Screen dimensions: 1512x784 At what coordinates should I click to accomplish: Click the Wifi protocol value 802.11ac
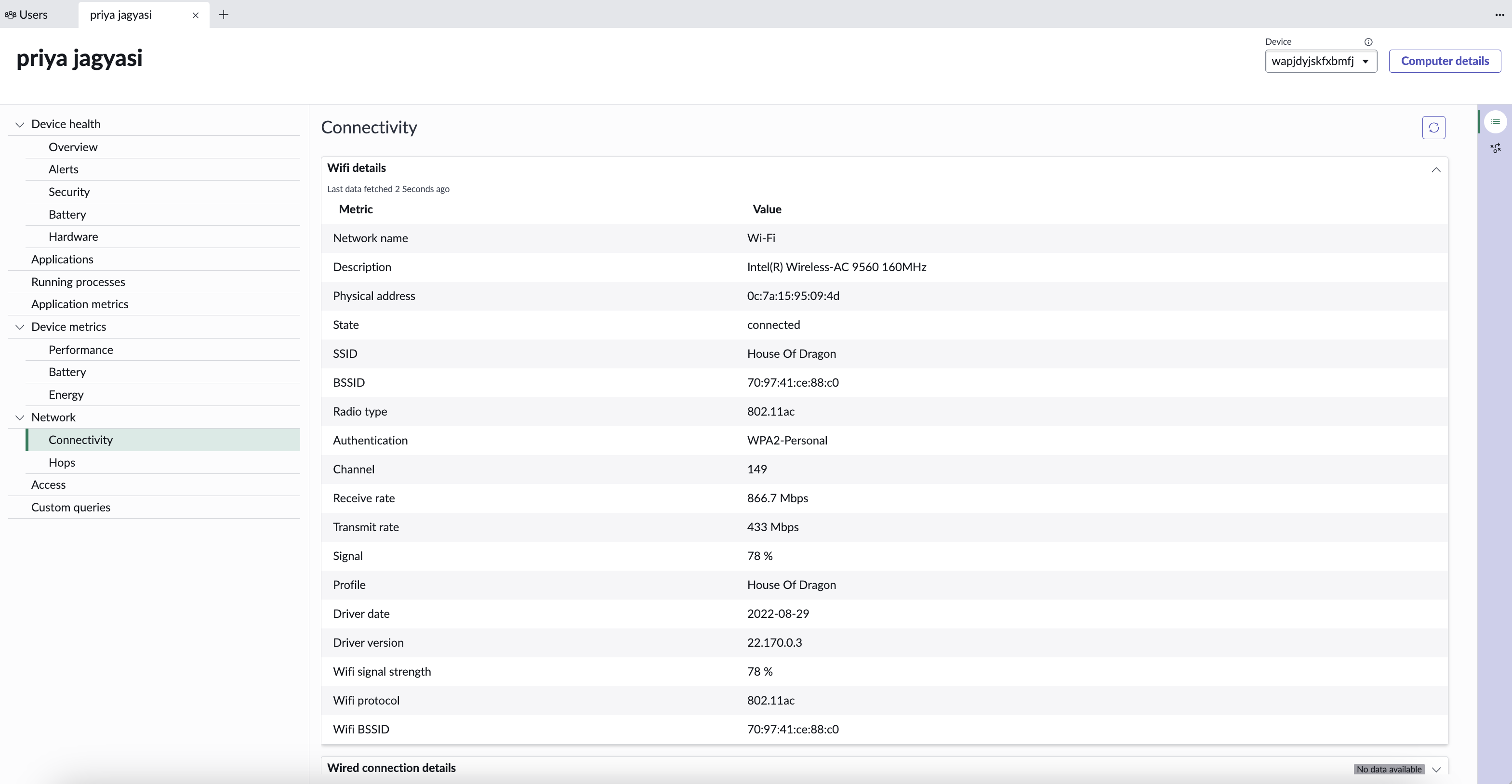point(770,700)
